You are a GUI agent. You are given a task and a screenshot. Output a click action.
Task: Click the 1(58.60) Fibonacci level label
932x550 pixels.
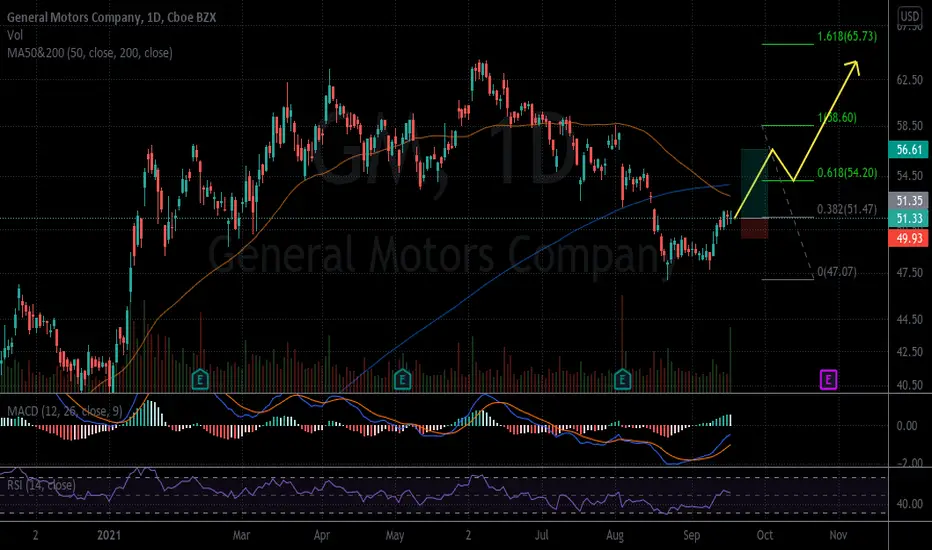837,118
